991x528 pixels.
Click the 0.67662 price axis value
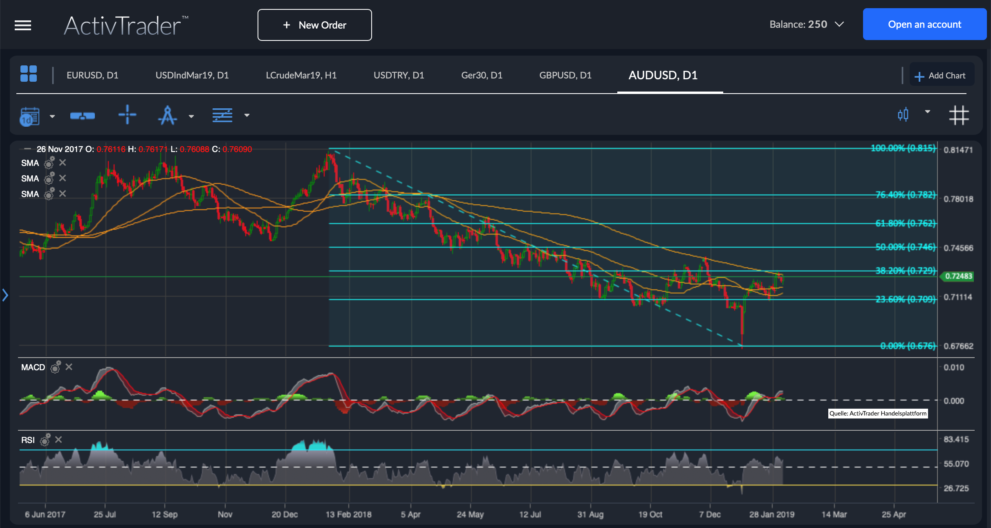[x=958, y=347]
